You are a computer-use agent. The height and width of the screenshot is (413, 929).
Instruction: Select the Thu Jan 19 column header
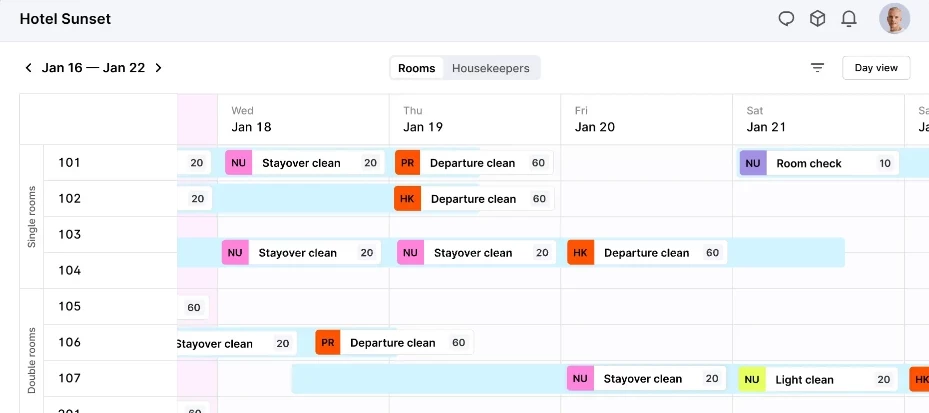tap(423, 119)
